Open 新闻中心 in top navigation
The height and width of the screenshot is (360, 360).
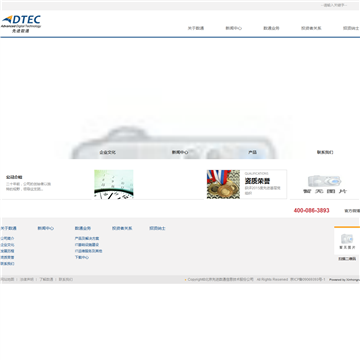(234, 28)
